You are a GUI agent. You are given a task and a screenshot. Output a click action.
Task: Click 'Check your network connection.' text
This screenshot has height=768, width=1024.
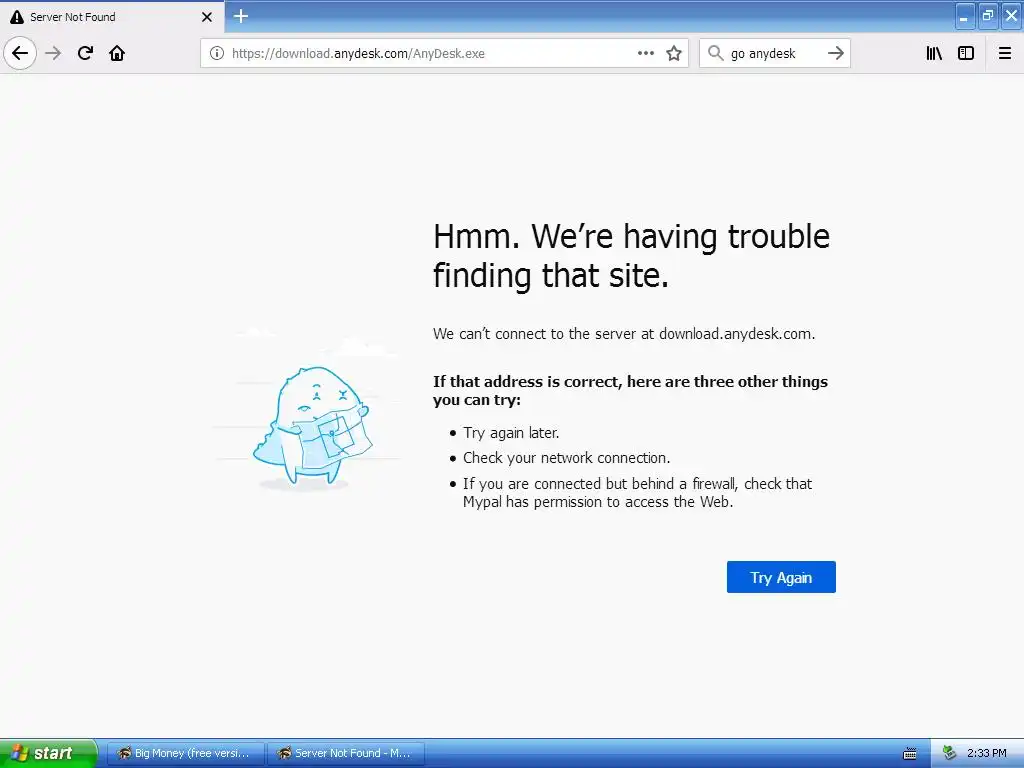click(567, 458)
